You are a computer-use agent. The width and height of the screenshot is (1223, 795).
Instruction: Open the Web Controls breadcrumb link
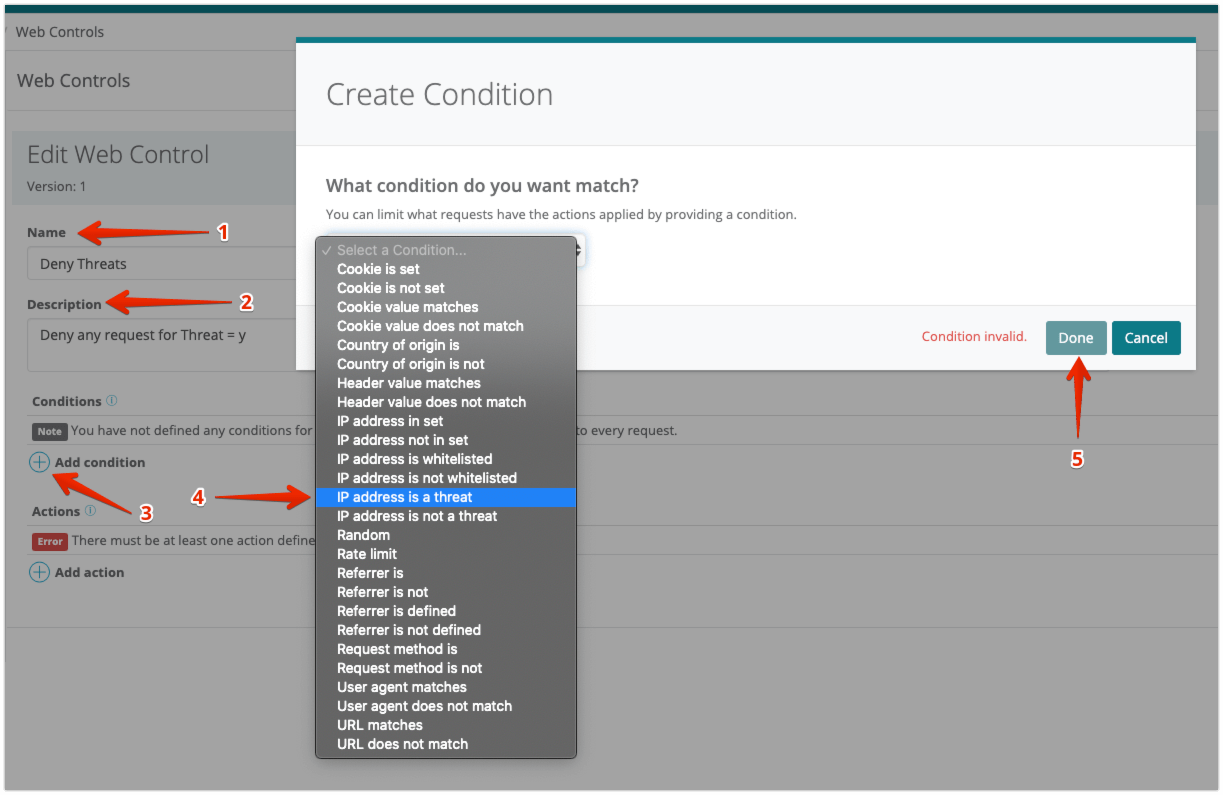coord(60,32)
